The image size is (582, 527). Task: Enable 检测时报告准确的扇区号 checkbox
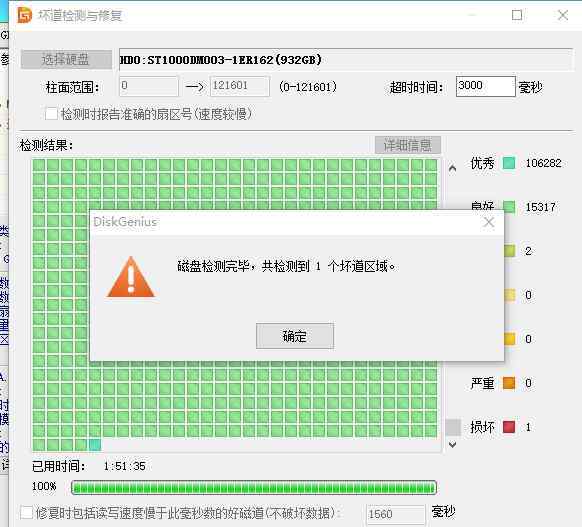[x=51, y=114]
